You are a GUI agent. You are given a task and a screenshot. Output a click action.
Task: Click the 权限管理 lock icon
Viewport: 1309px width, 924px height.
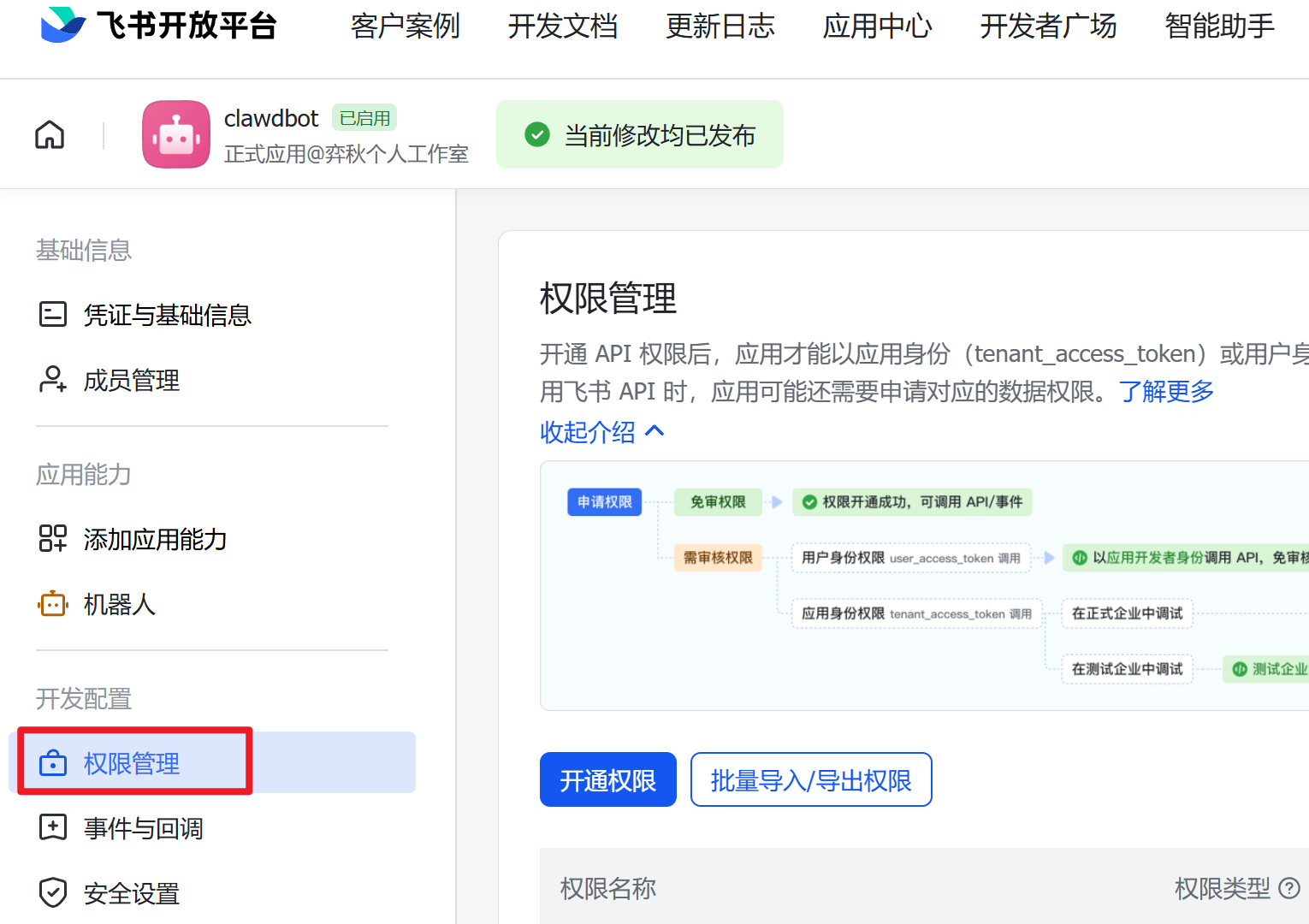click(x=53, y=762)
